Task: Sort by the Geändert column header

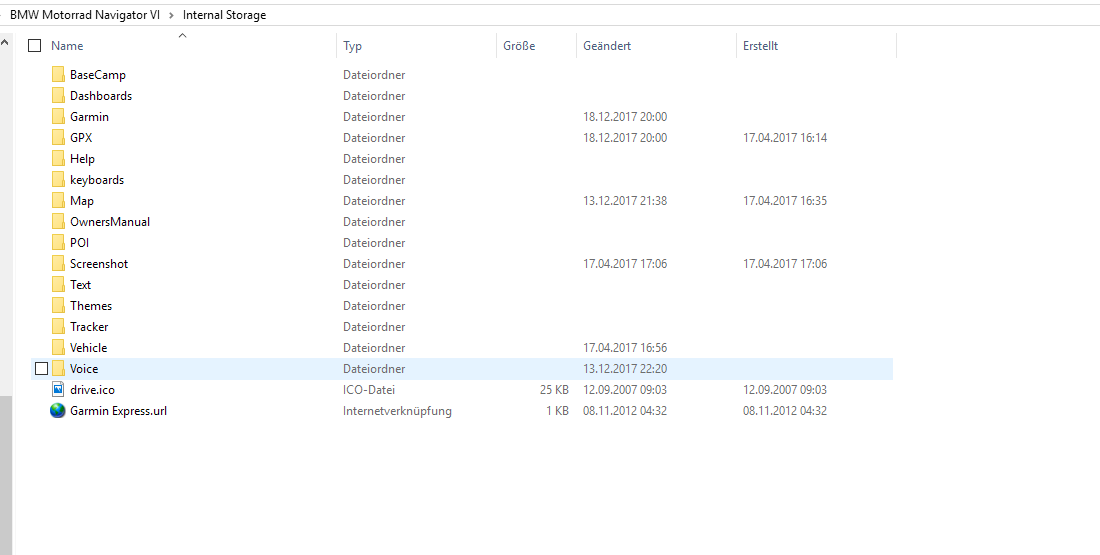Action: 607,46
